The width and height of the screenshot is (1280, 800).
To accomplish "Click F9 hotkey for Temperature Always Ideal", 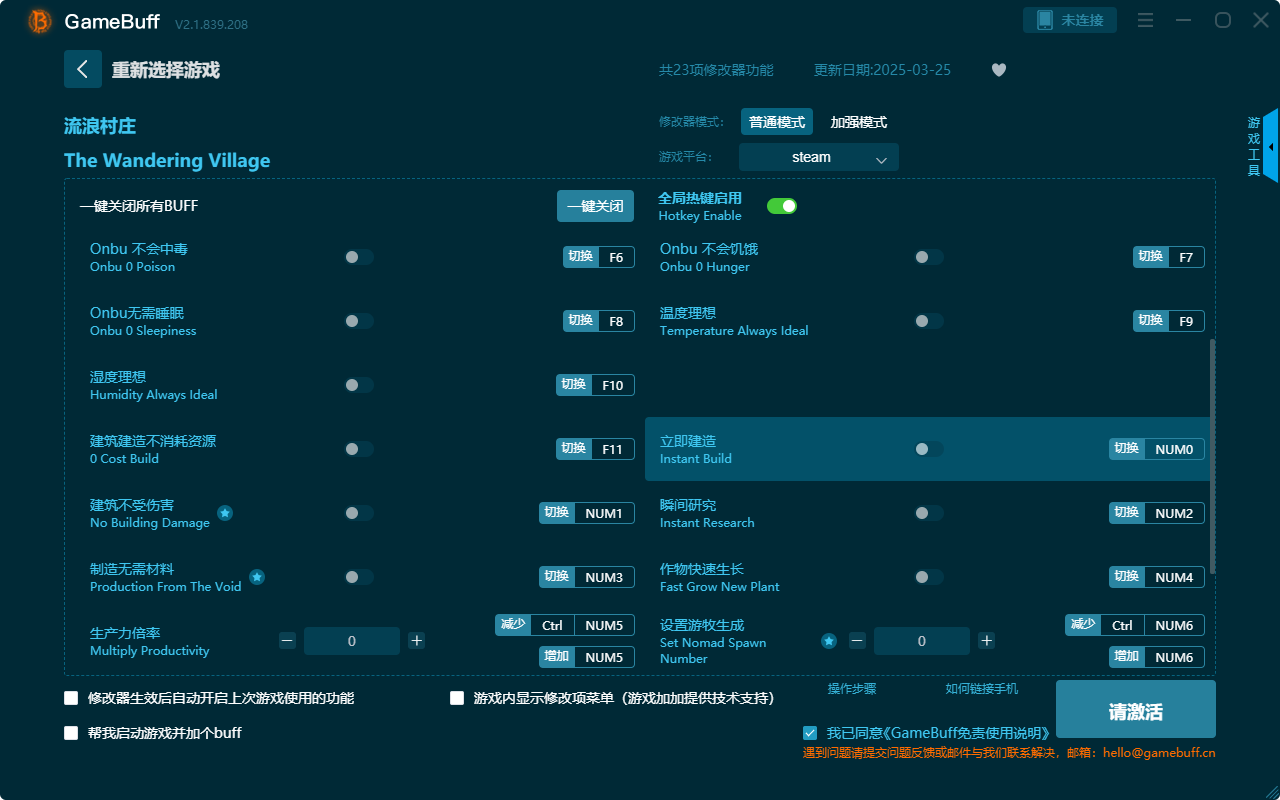I will (x=1169, y=321).
